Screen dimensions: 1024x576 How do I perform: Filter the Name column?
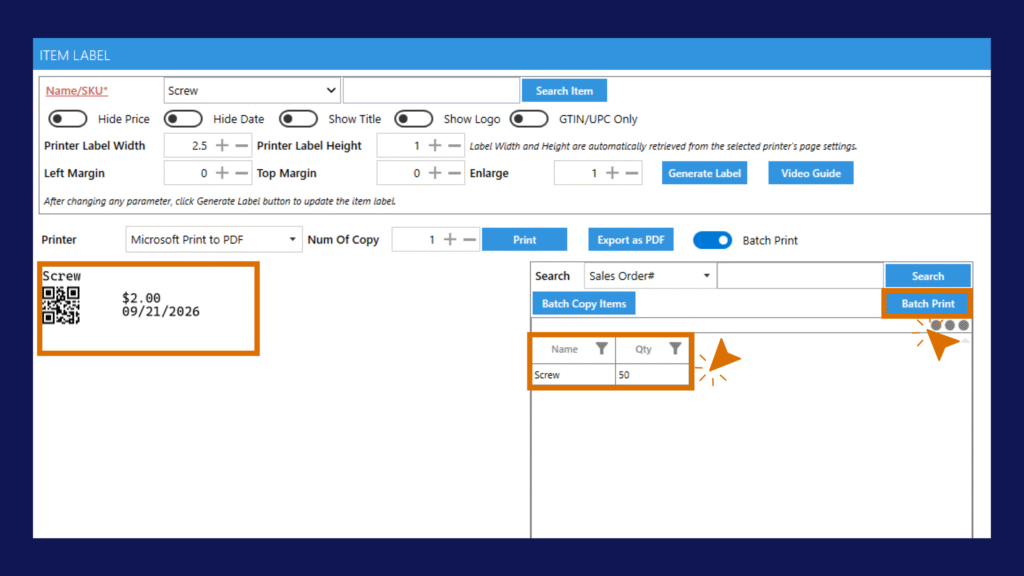click(601, 349)
